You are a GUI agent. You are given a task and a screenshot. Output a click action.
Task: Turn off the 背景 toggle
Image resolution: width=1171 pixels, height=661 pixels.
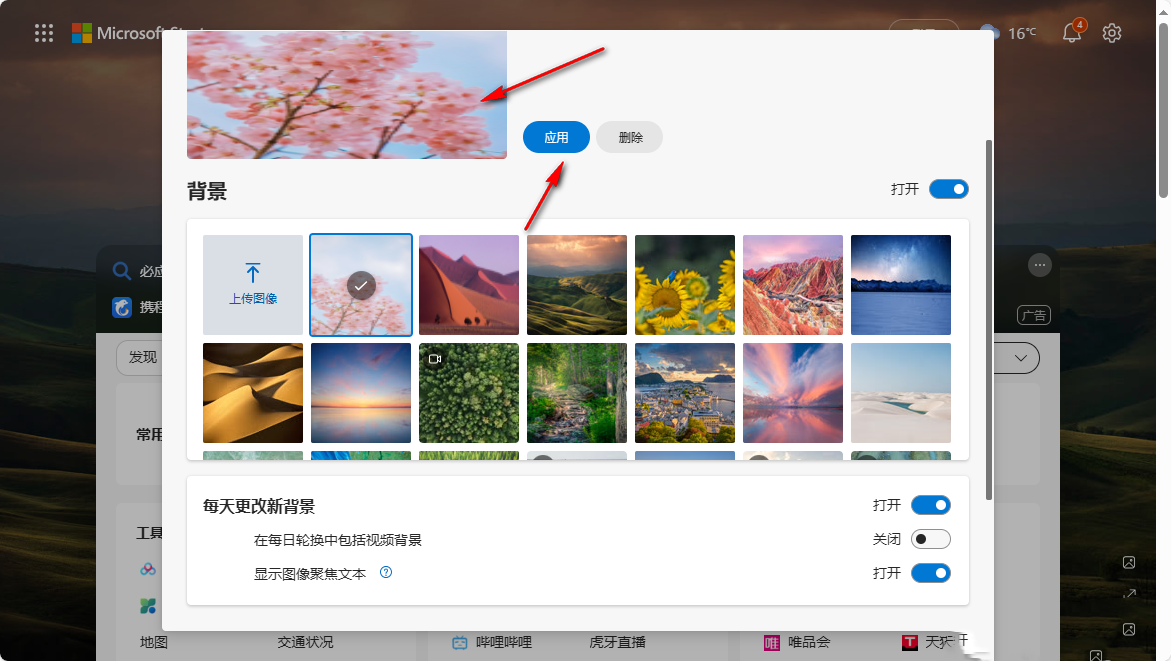[x=948, y=189]
